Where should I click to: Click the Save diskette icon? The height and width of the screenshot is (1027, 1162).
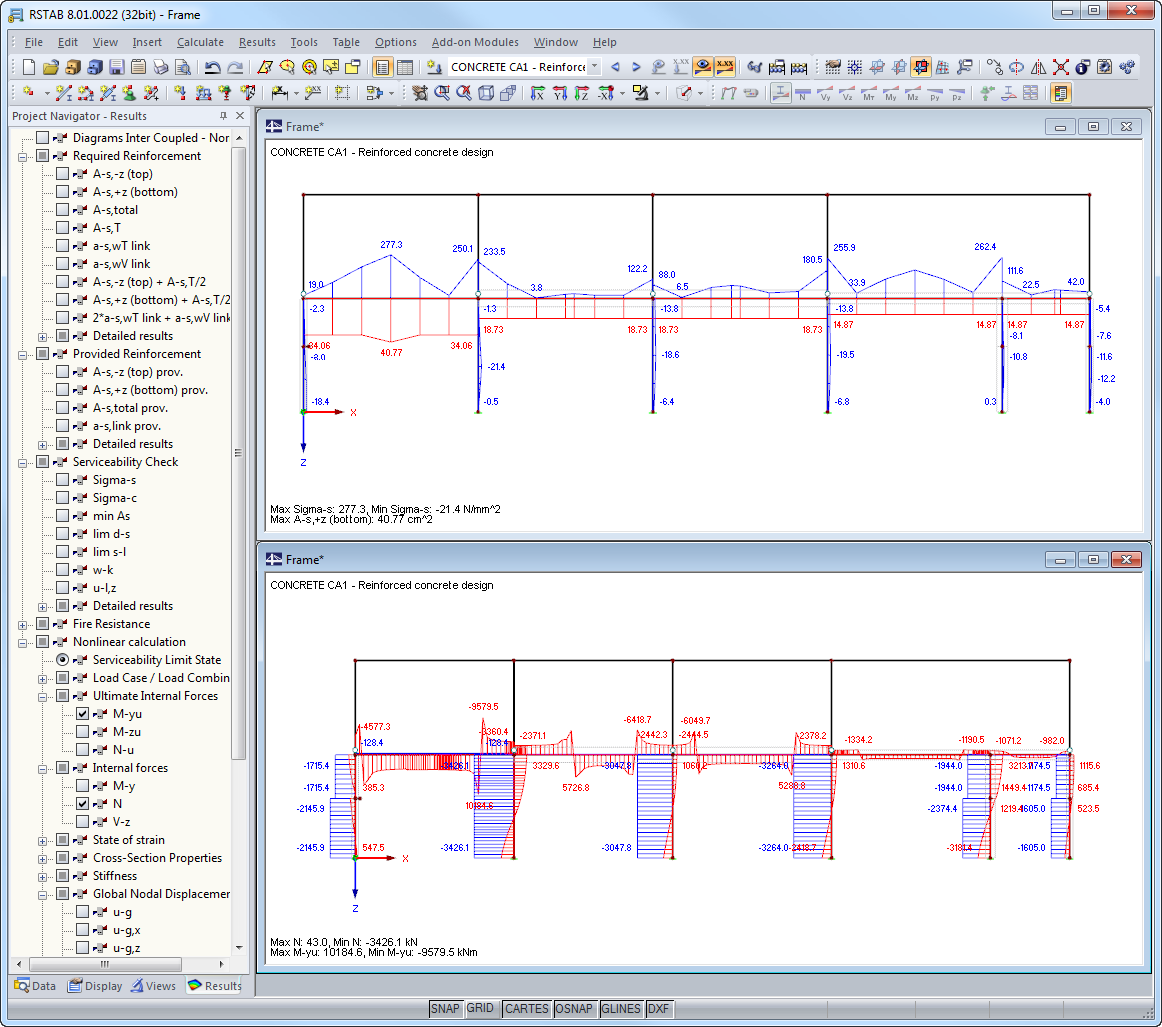pyautogui.click(x=116, y=67)
